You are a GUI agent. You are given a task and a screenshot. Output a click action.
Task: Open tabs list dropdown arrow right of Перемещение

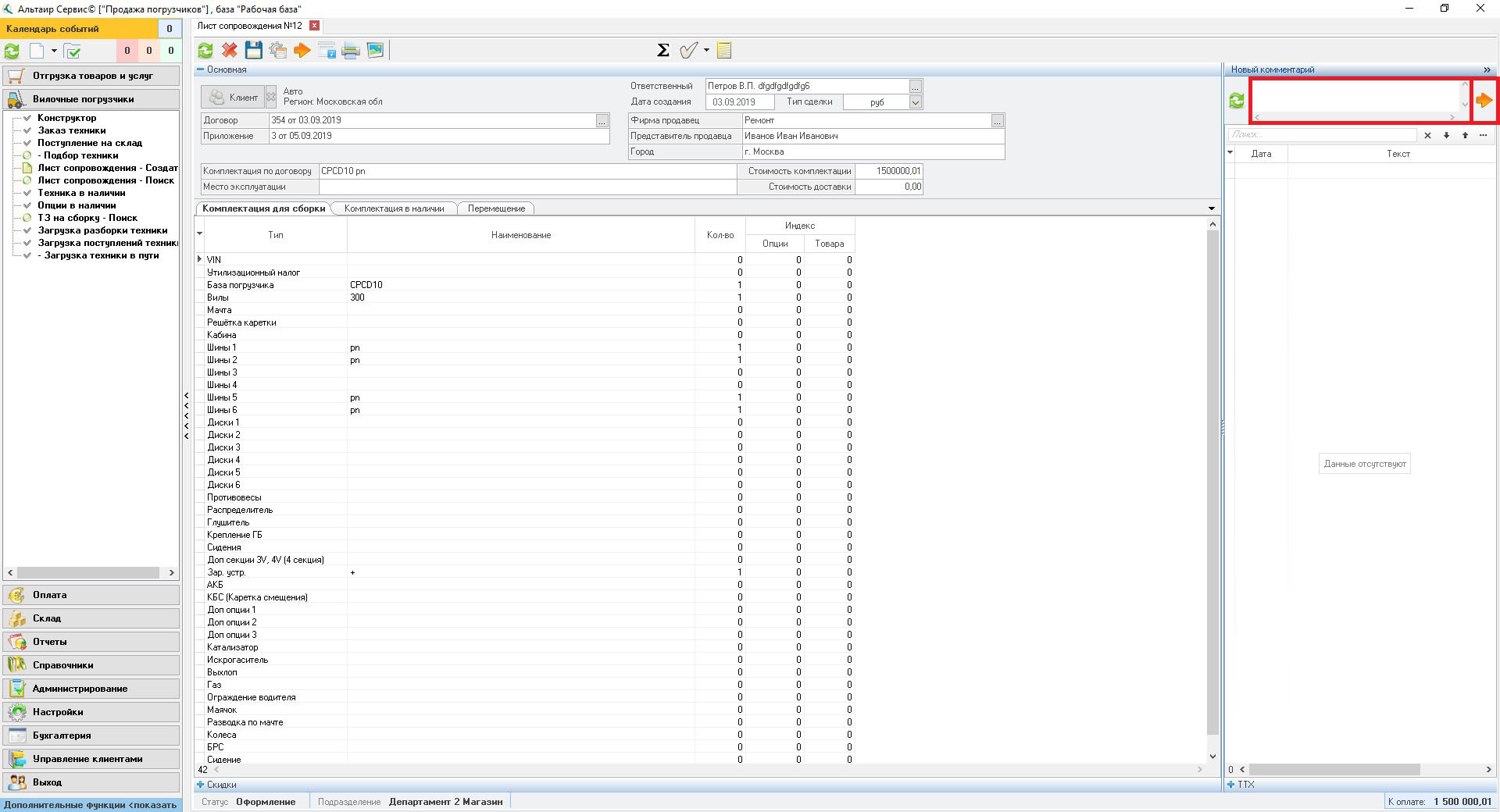1212,208
